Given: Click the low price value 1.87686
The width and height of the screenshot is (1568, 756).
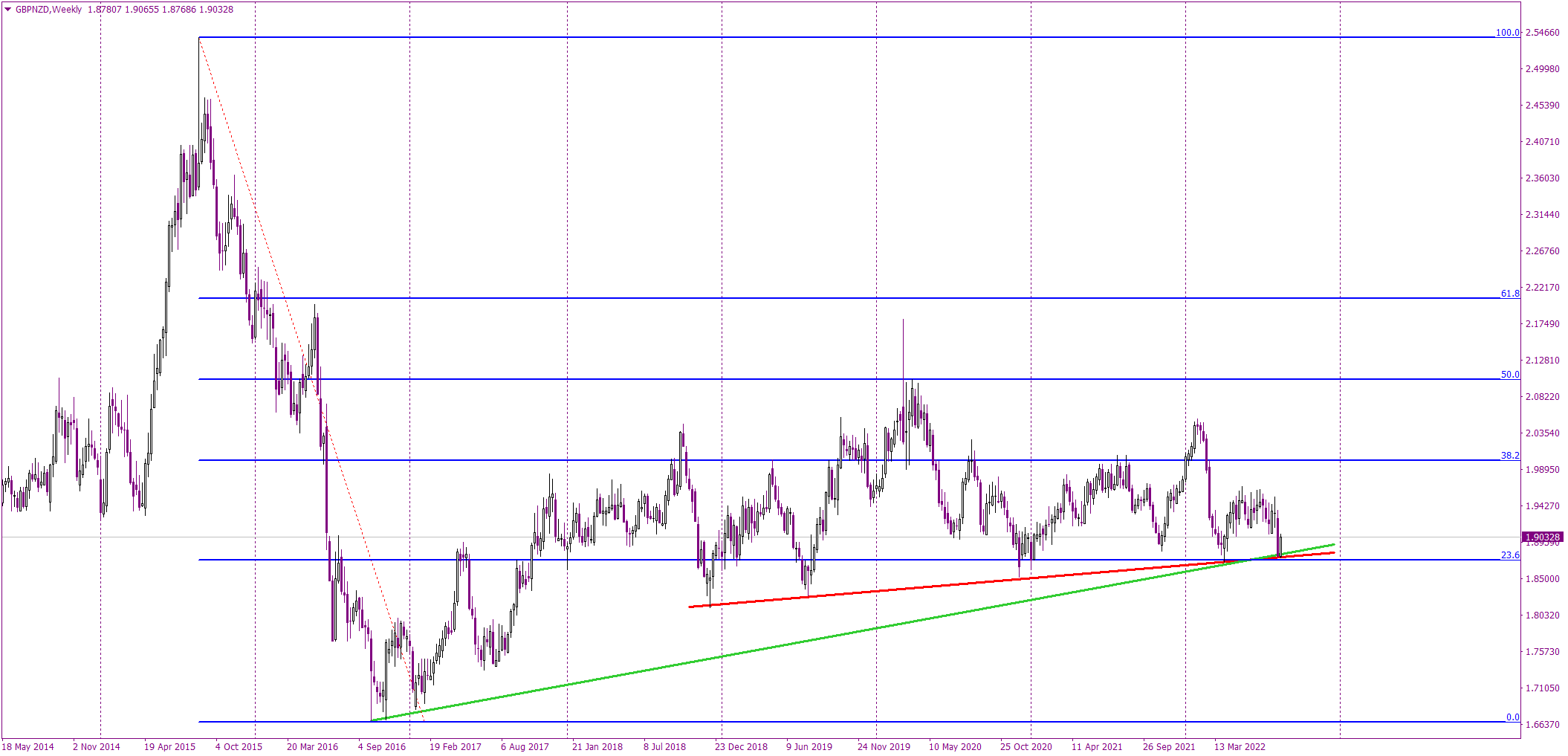Looking at the screenshot, I should [x=179, y=10].
